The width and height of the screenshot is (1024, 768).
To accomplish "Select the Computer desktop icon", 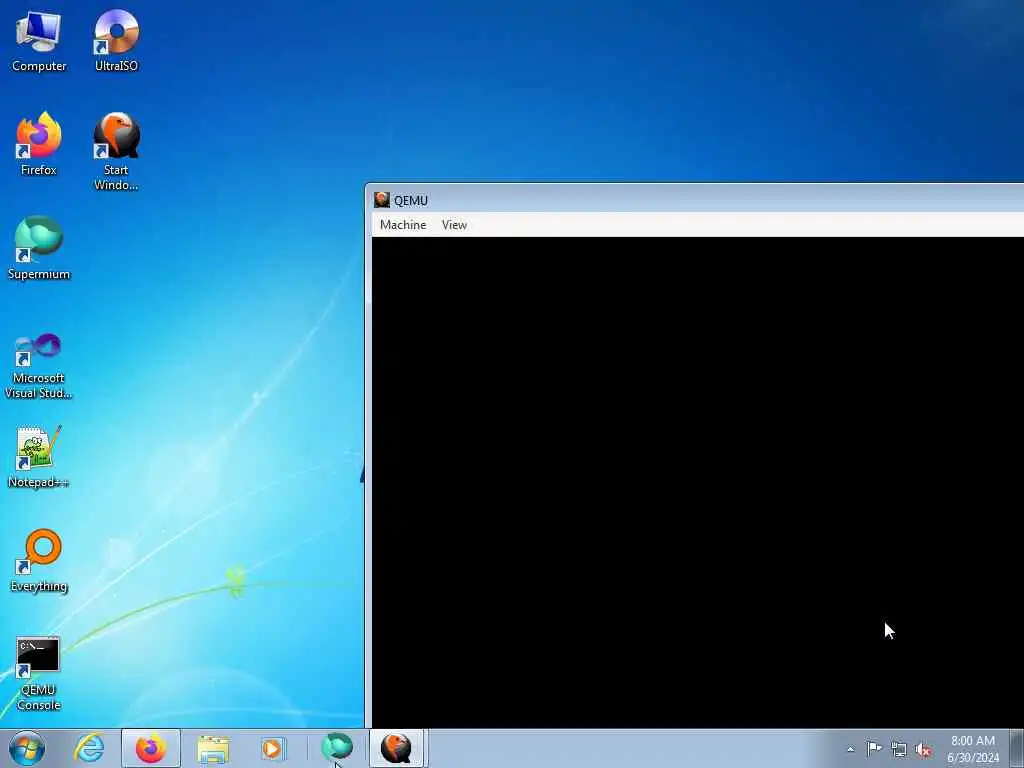I will point(39,40).
